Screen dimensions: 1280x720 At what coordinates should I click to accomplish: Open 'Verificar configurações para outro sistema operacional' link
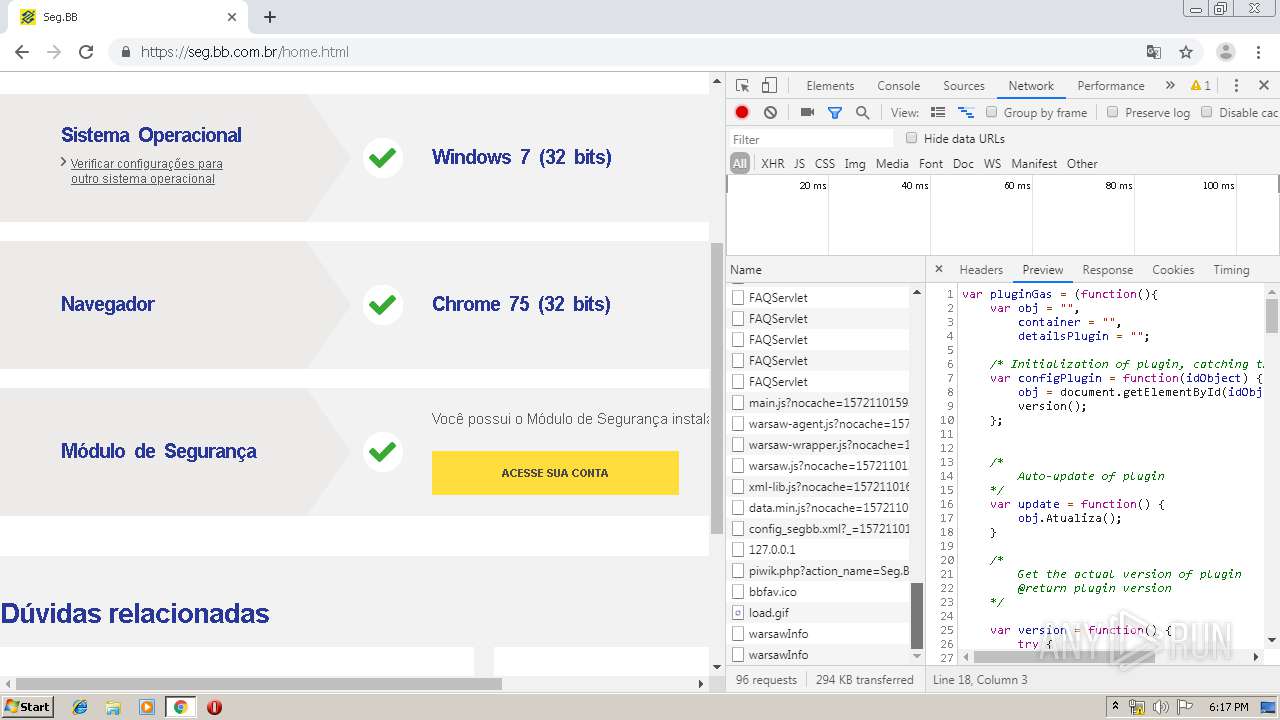146,171
